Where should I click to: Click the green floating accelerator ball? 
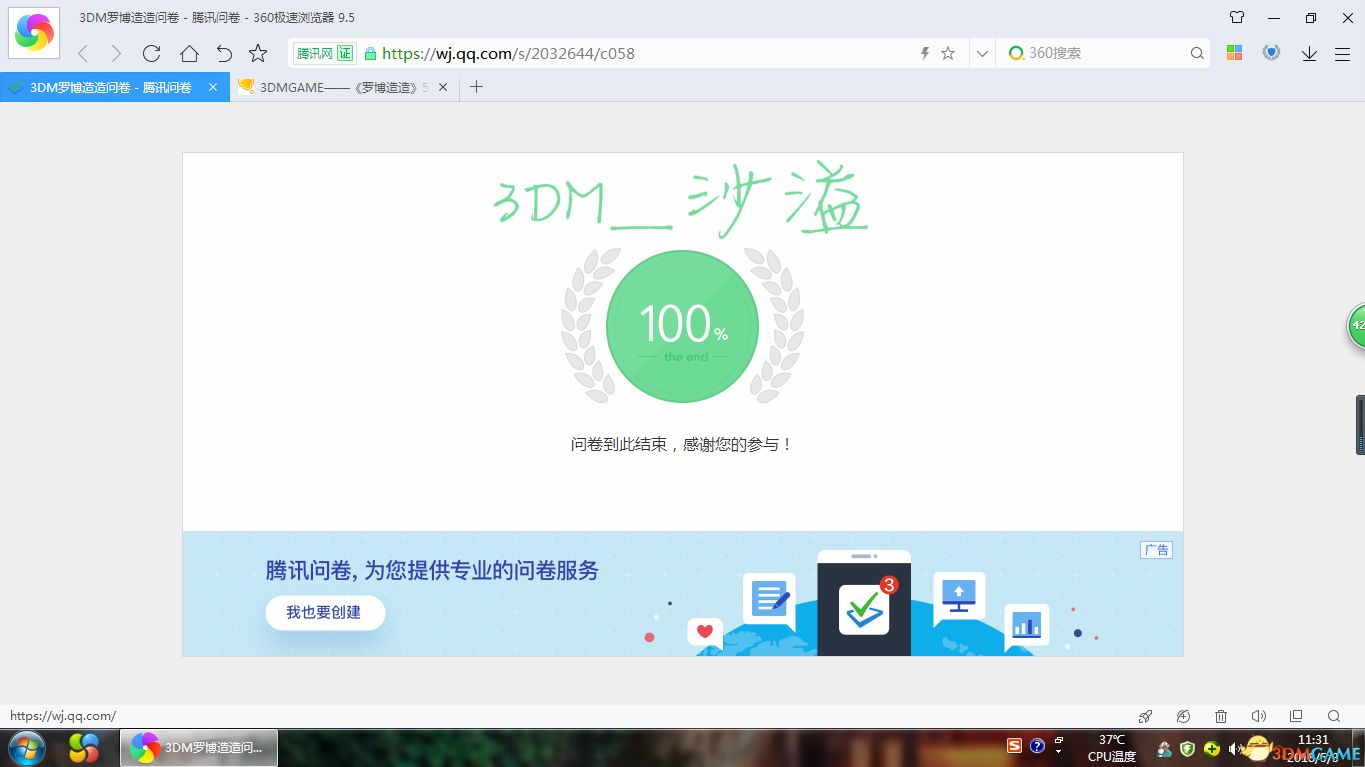1357,325
